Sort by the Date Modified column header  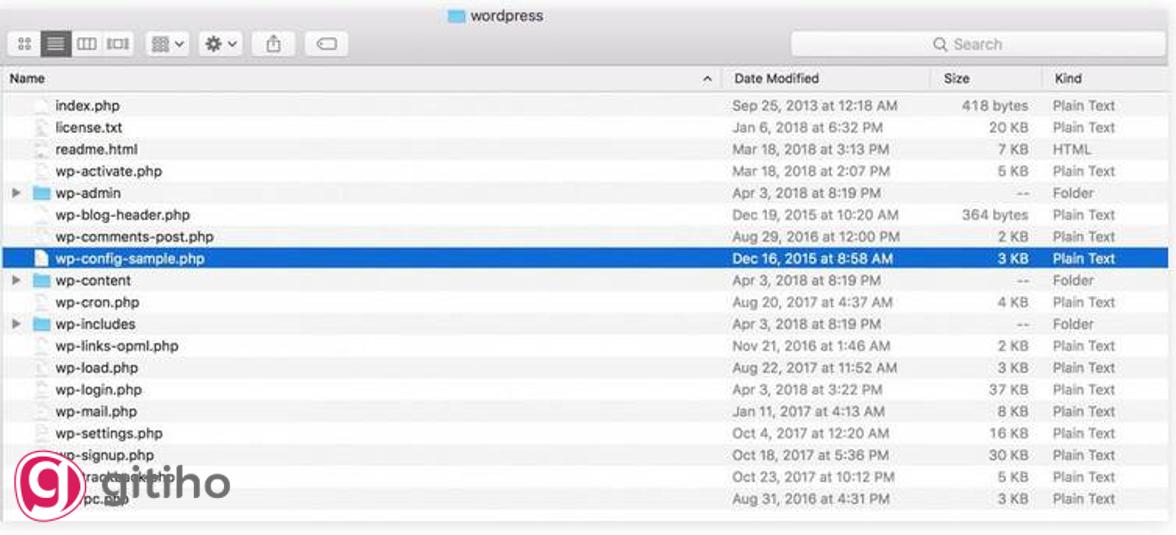pyautogui.click(x=776, y=78)
